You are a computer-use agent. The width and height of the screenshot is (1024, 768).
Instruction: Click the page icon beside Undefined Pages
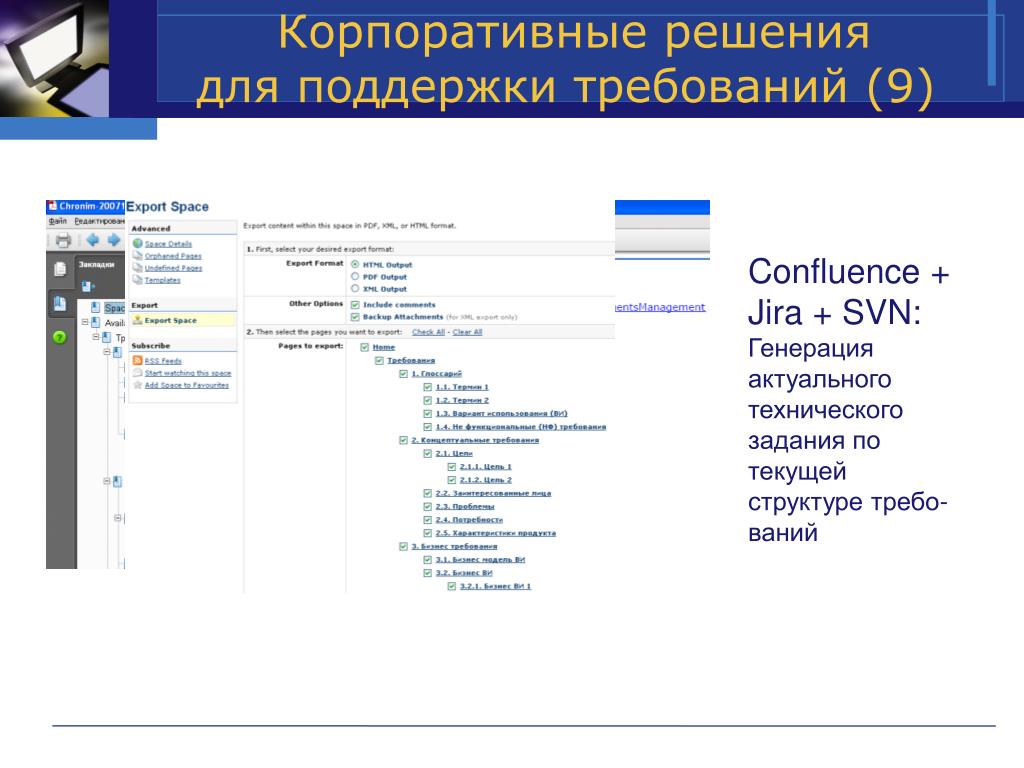pos(138,267)
